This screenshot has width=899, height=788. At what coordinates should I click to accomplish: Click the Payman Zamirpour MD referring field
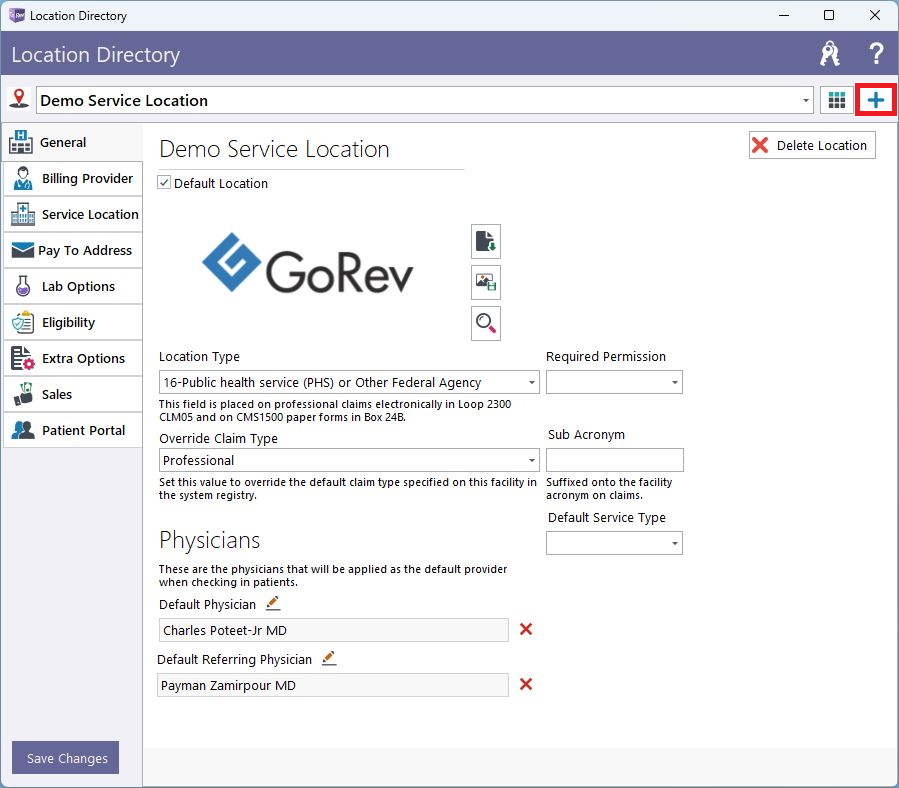[333, 685]
